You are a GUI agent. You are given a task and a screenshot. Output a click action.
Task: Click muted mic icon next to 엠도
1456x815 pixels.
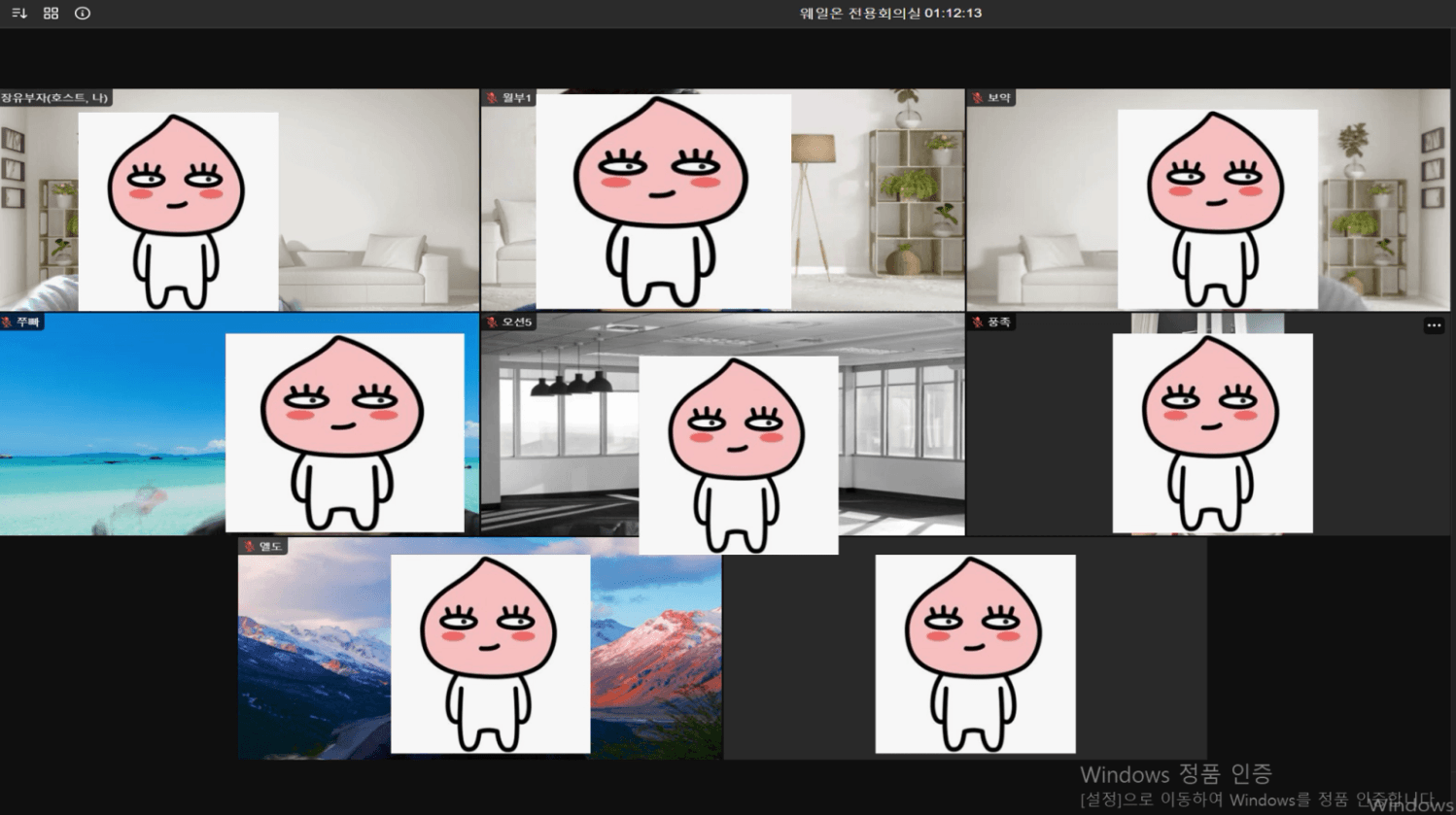point(249,546)
